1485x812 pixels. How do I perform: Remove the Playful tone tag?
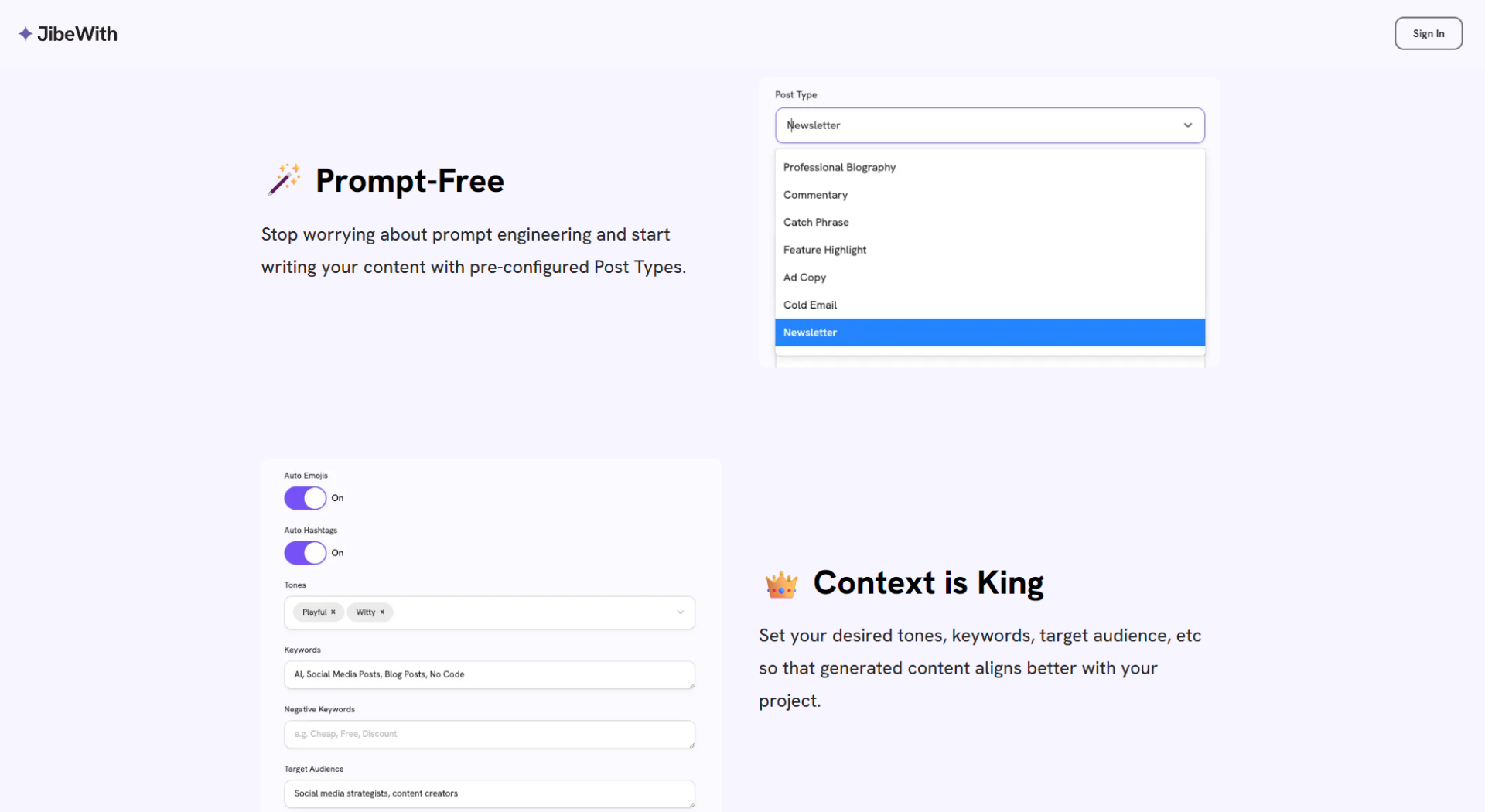click(333, 612)
